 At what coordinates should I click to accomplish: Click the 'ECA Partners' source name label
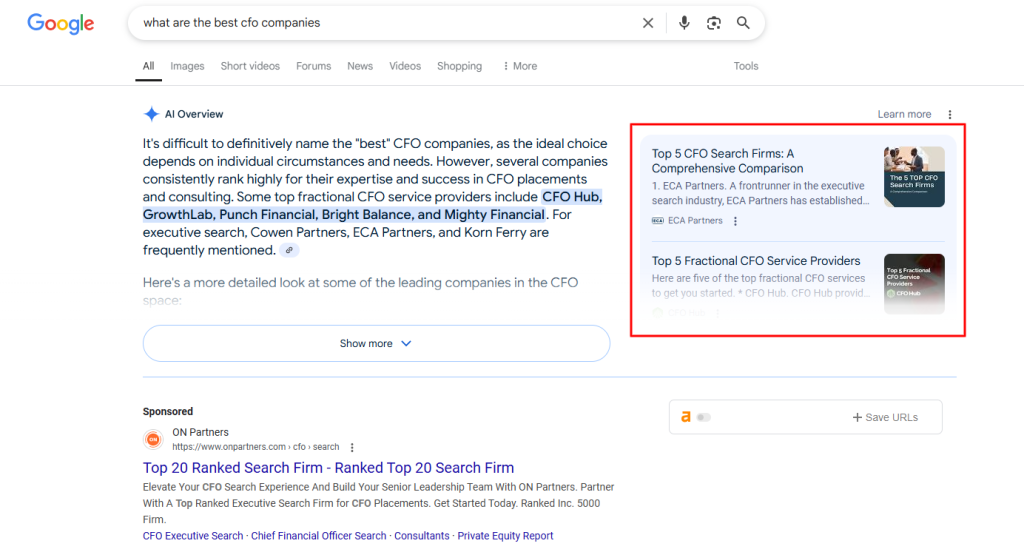pyautogui.click(x=695, y=221)
